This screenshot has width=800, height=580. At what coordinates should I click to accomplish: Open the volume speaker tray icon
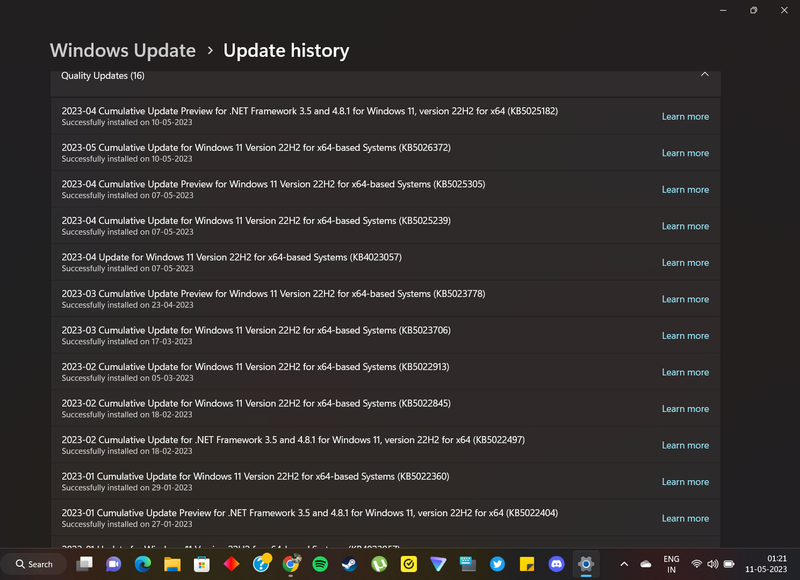coord(713,564)
